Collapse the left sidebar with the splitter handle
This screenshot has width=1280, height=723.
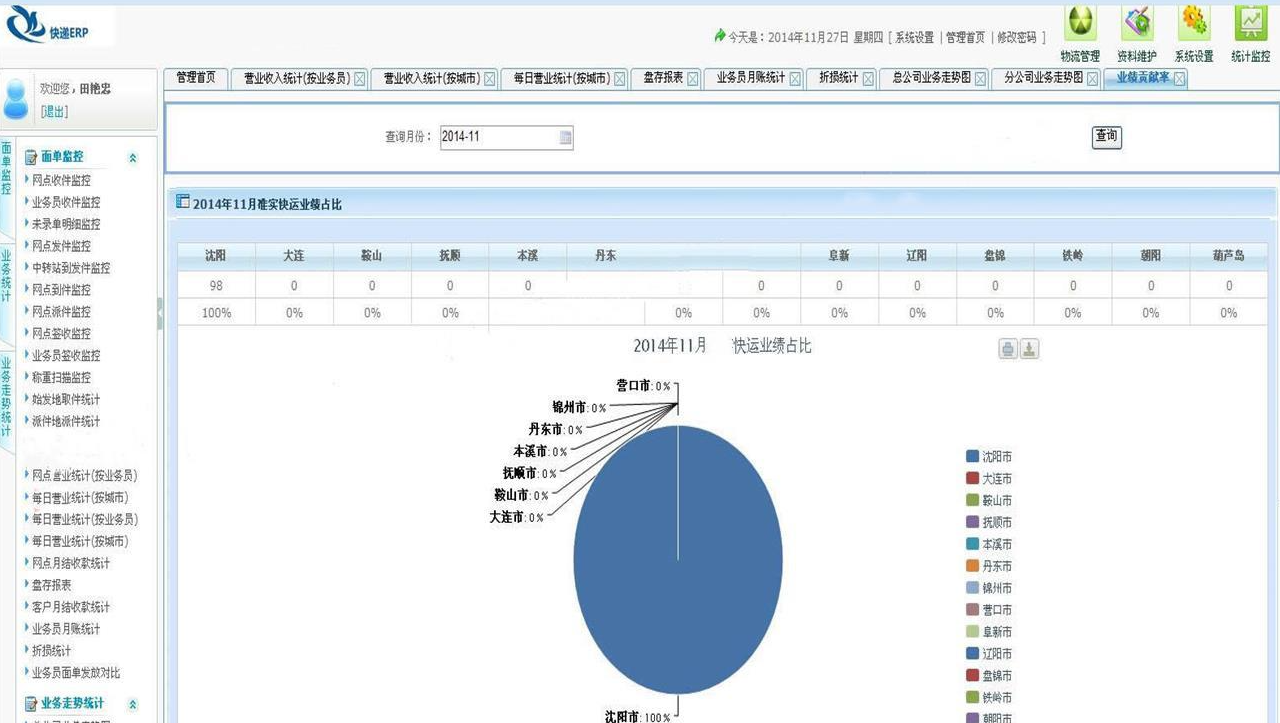coord(160,314)
